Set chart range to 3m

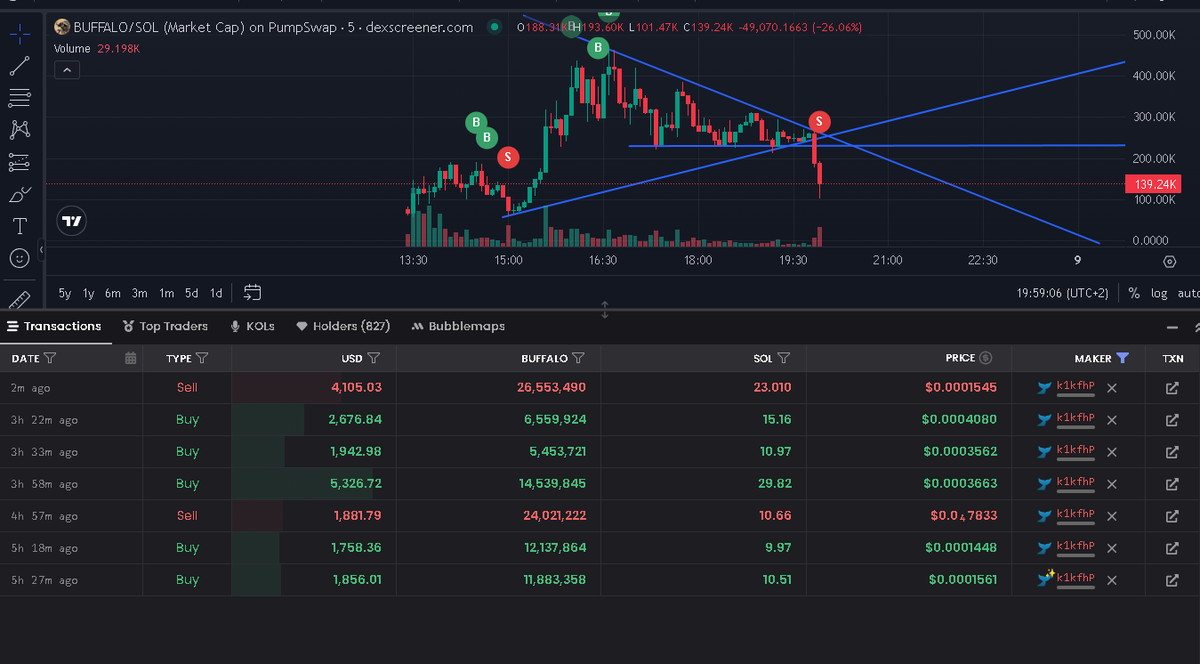pos(139,293)
